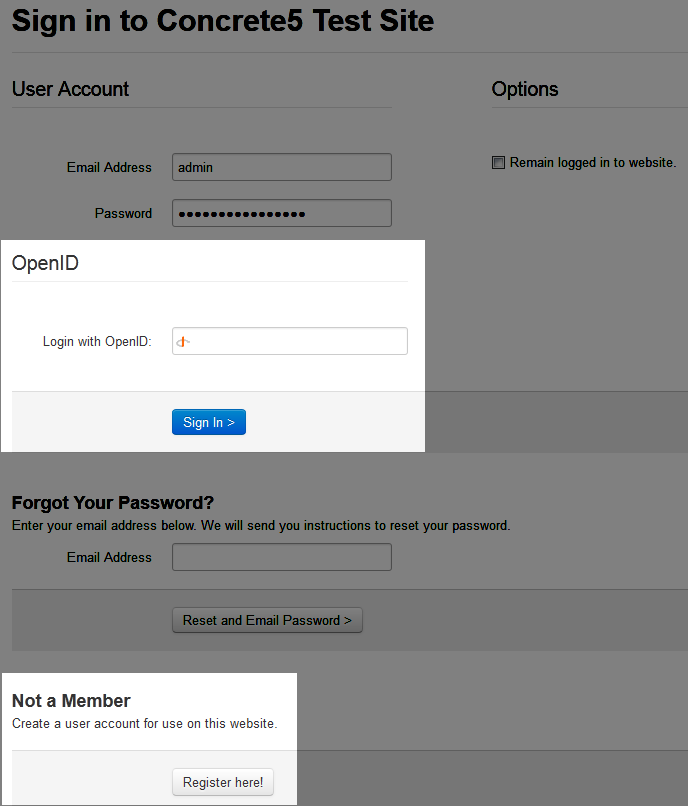This screenshot has height=806, width=688.
Task: Click the 'Login with OpenID:' label
Action: [97, 342]
